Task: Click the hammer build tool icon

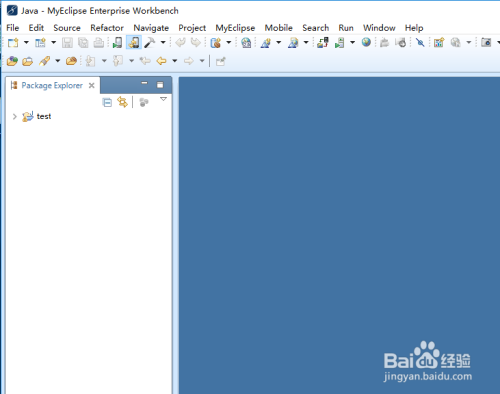Action: (x=150, y=43)
